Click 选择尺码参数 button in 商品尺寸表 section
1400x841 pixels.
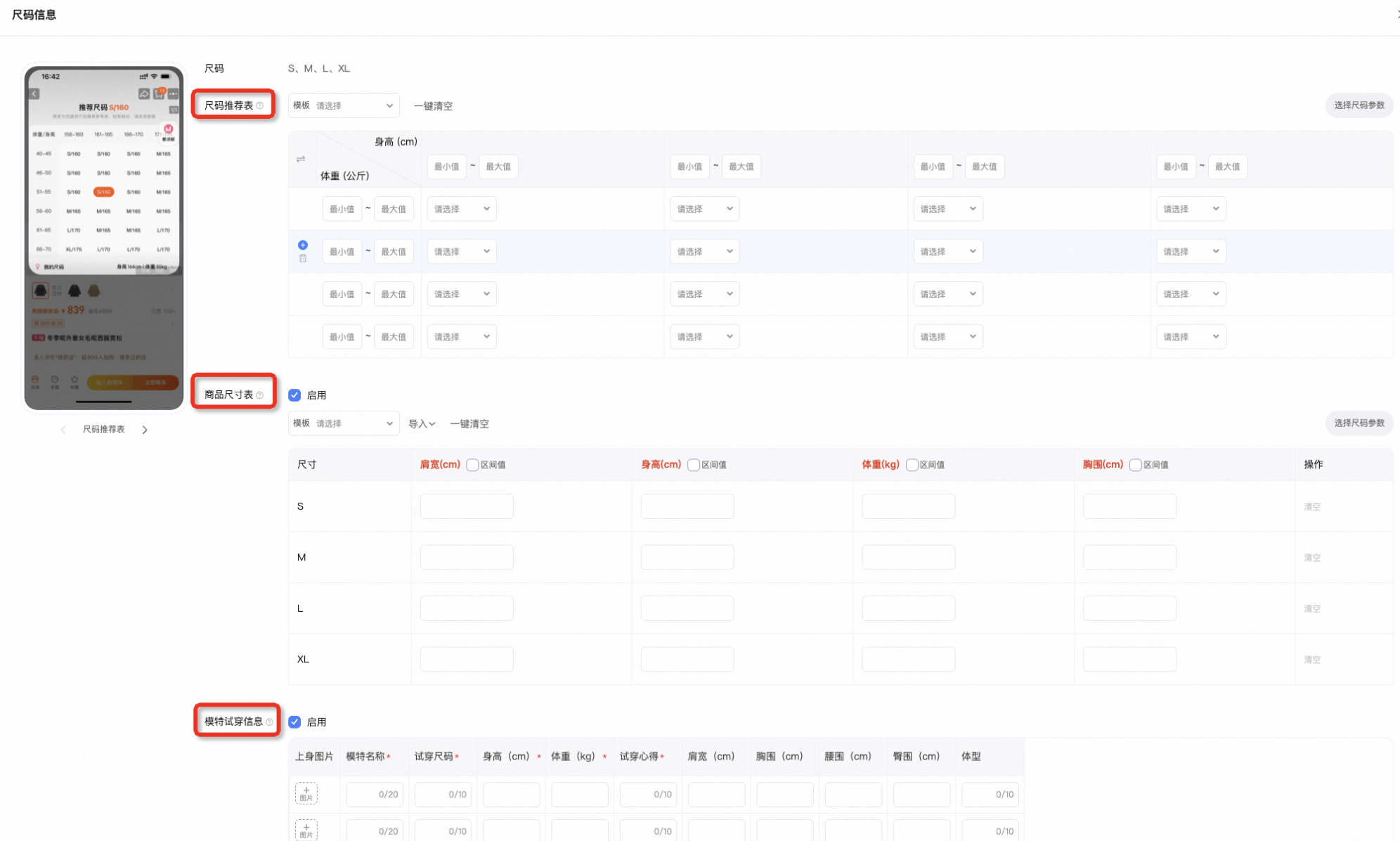1359,423
